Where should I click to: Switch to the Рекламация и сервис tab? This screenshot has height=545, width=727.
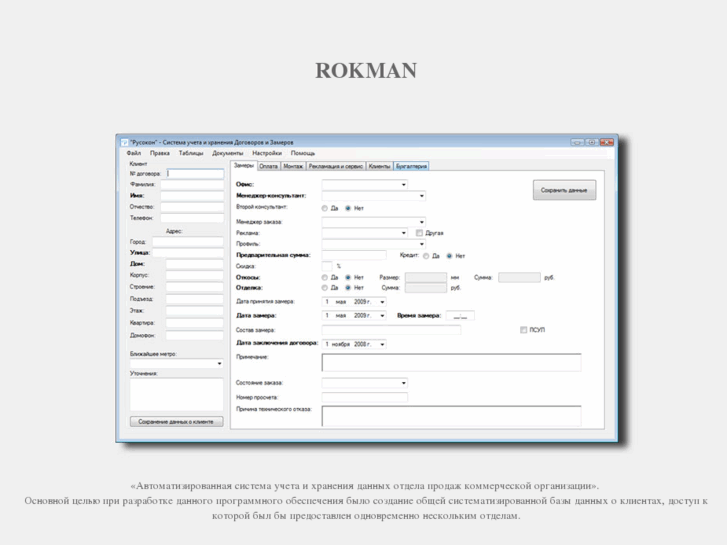(x=336, y=166)
